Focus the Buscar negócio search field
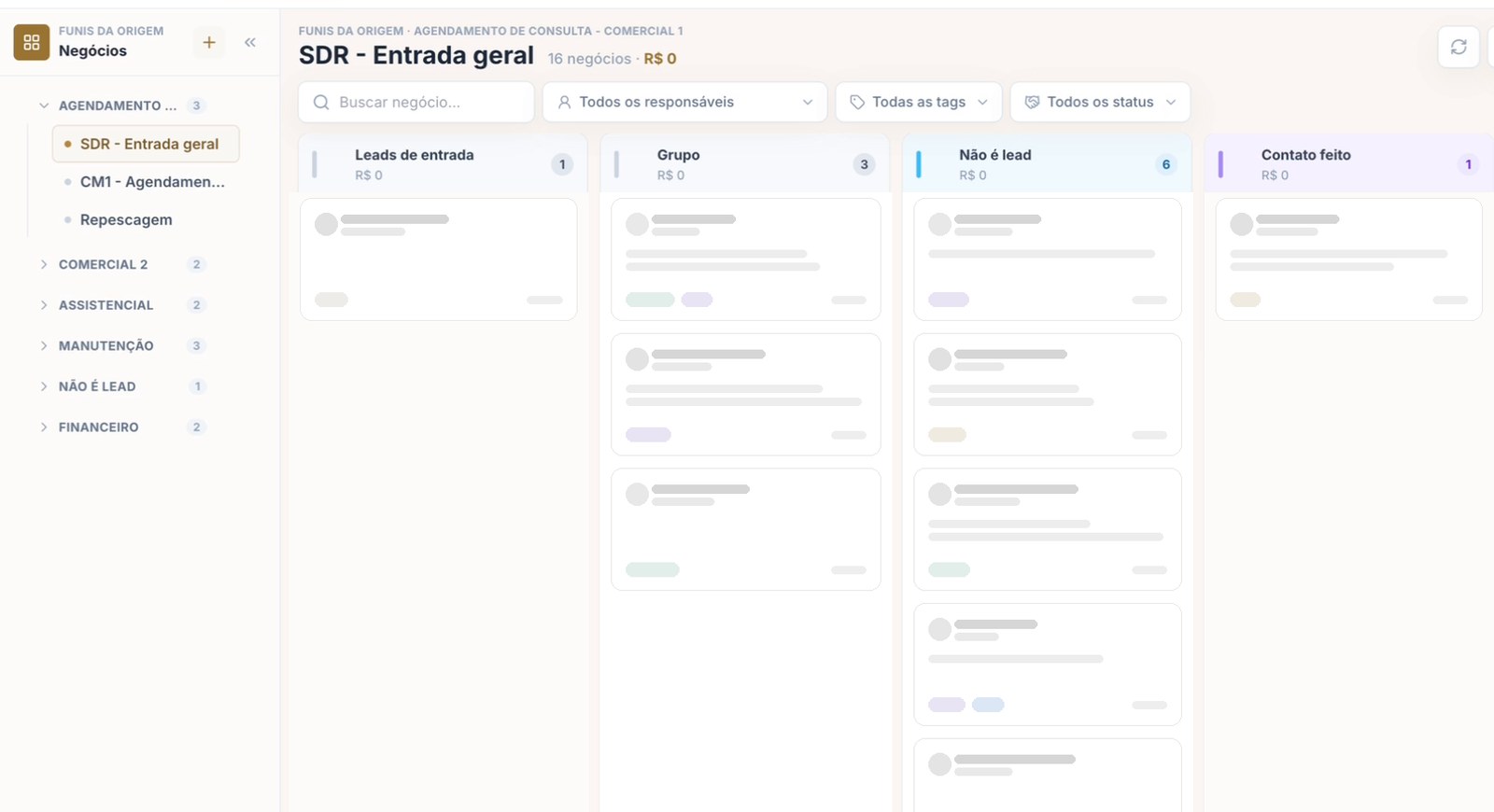This screenshot has width=1494, height=812. pos(416,103)
